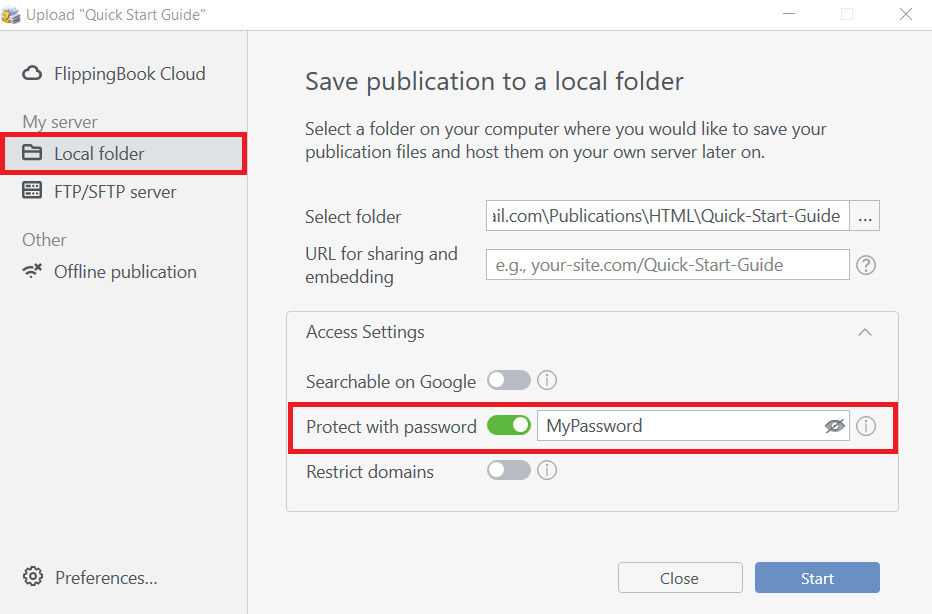Select Offline publication option
This screenshot has height=614, width=932.
[109, 272]
